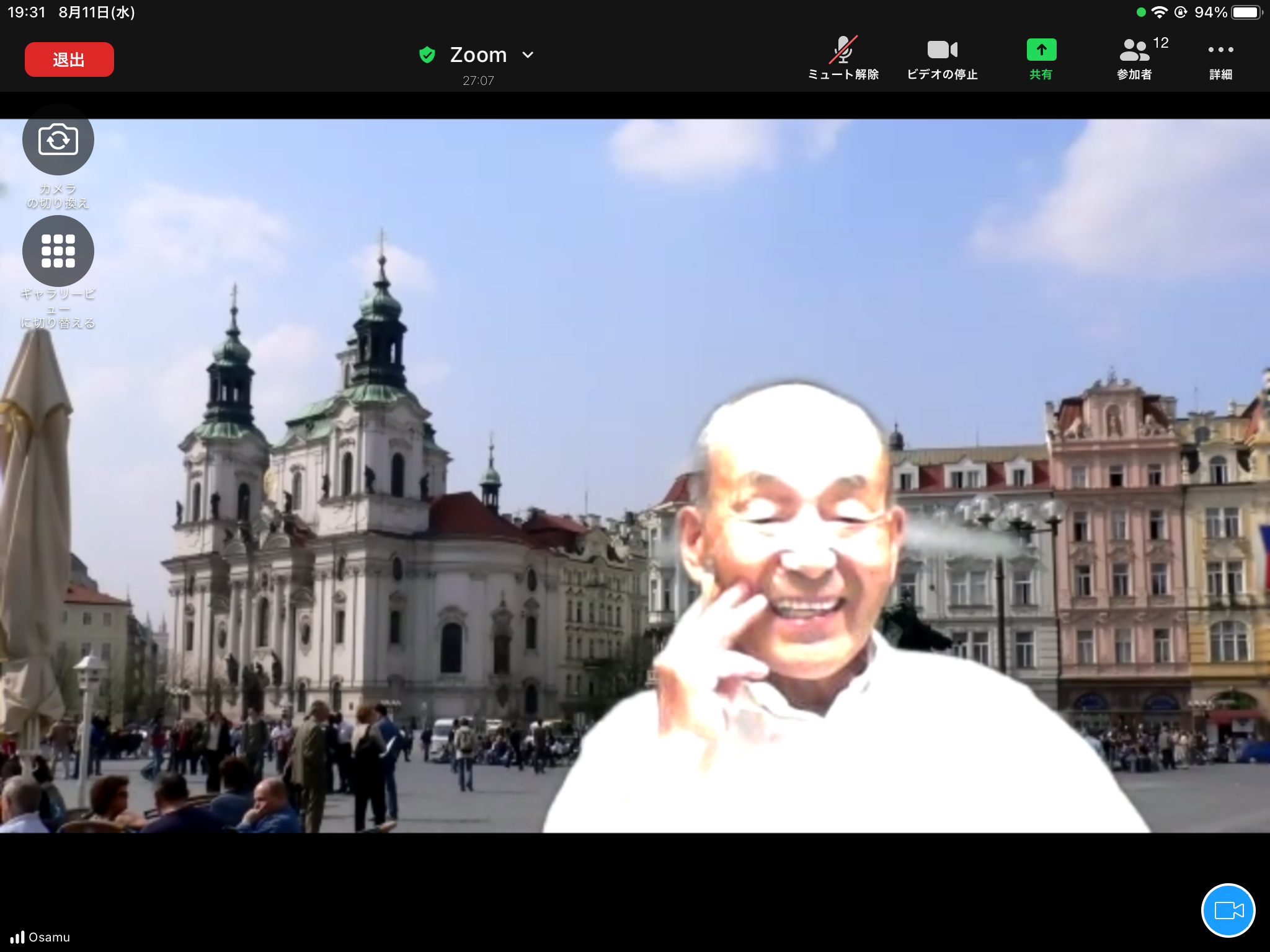Tap the blue floating video button

(x=1228, y=910)
